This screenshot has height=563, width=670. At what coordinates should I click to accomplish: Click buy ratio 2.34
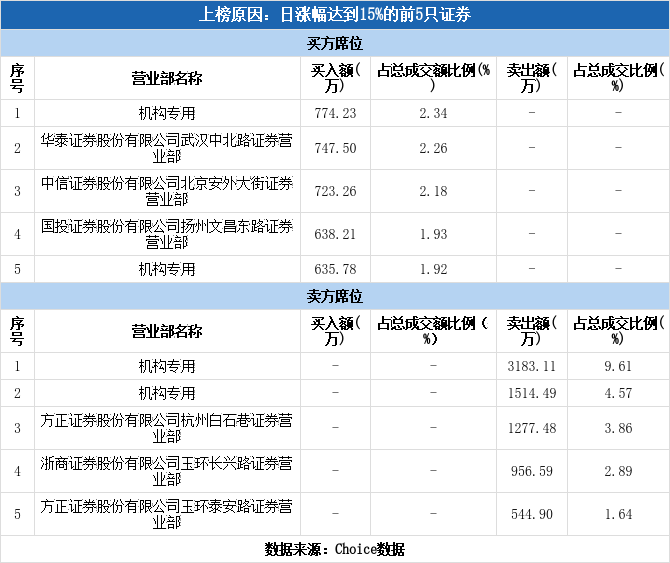pyautogui.click(x=433, y=113)
